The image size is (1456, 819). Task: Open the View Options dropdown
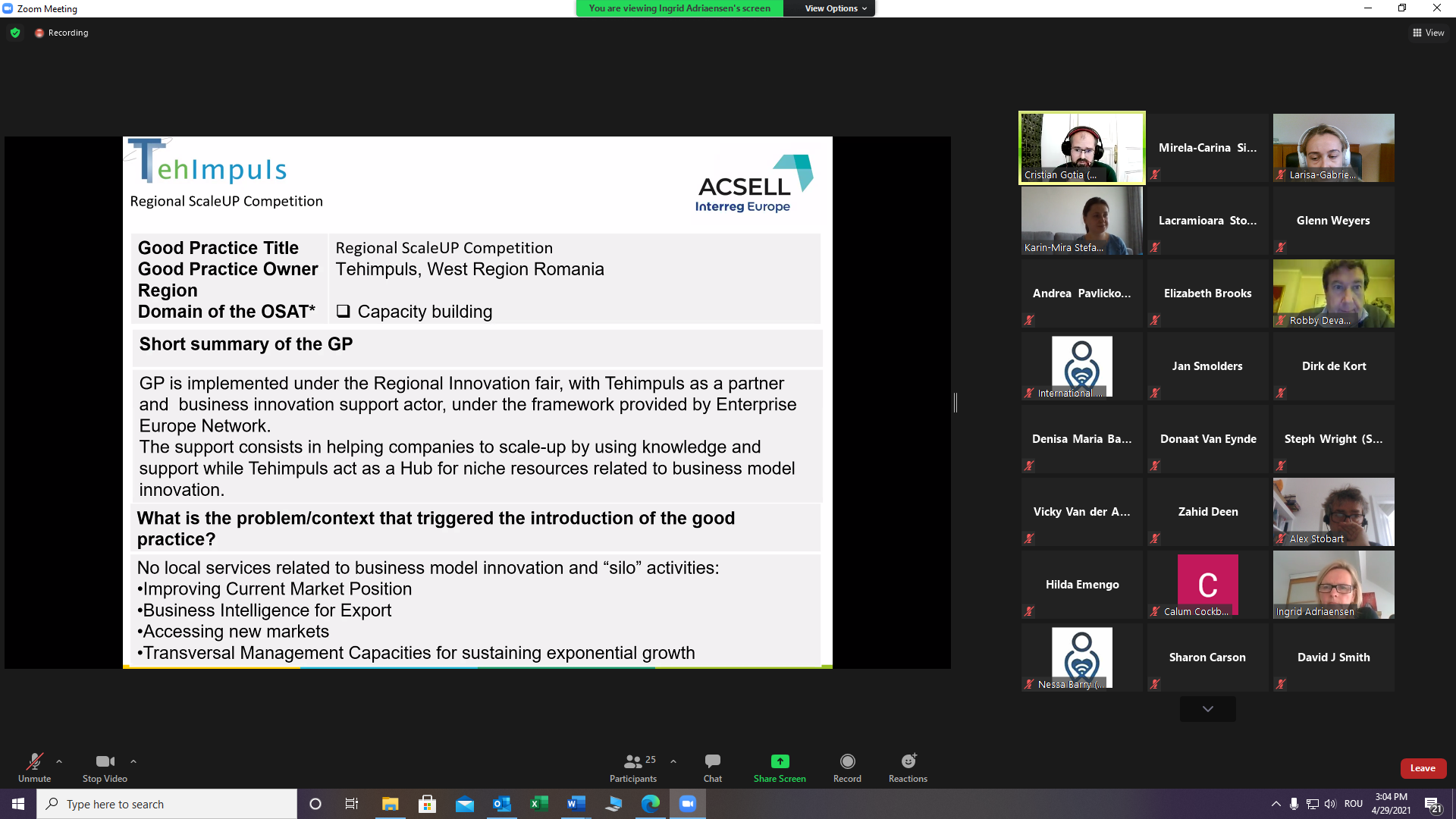[x=829, y=8]
